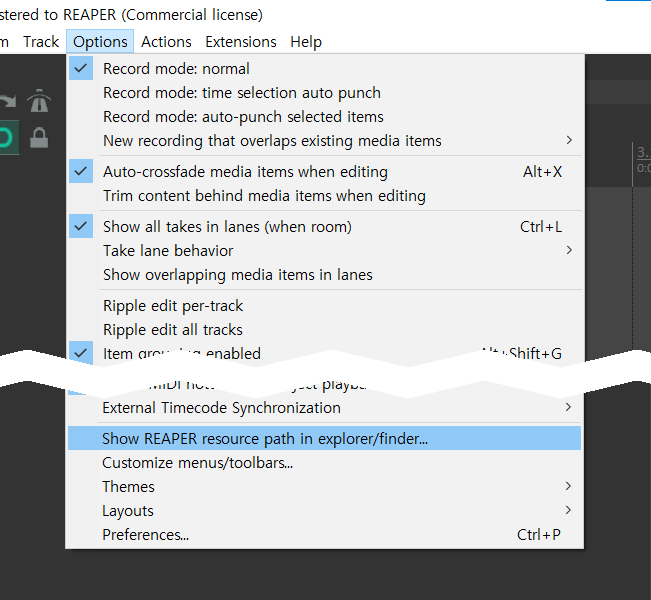Expand External Timecode Synchronization submenu

(325, 408)
